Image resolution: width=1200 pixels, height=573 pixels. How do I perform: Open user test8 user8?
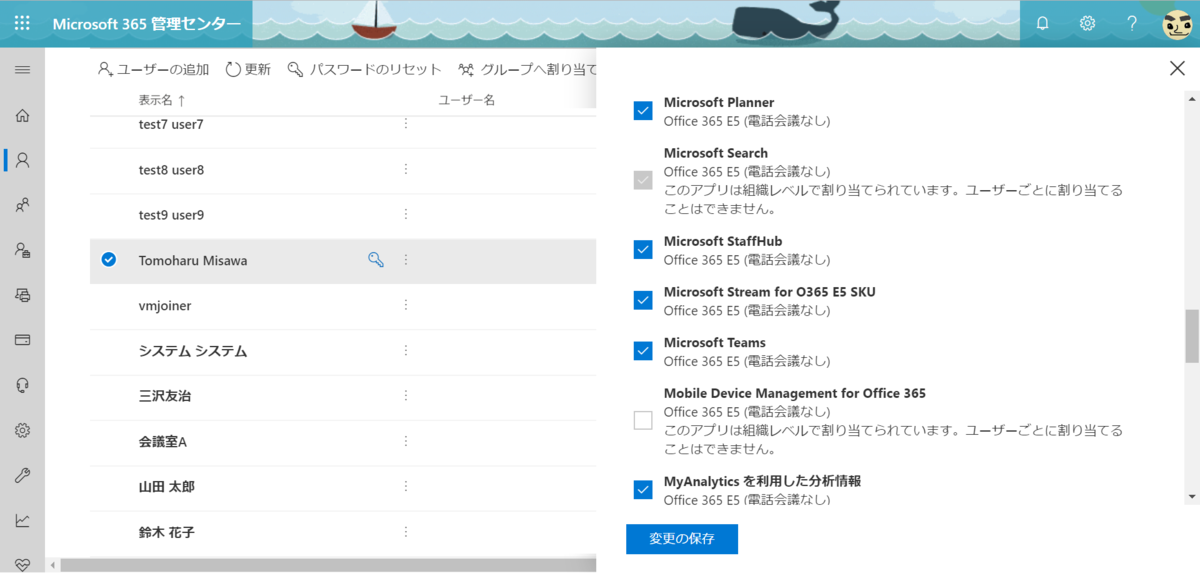(x=171, y=170)
